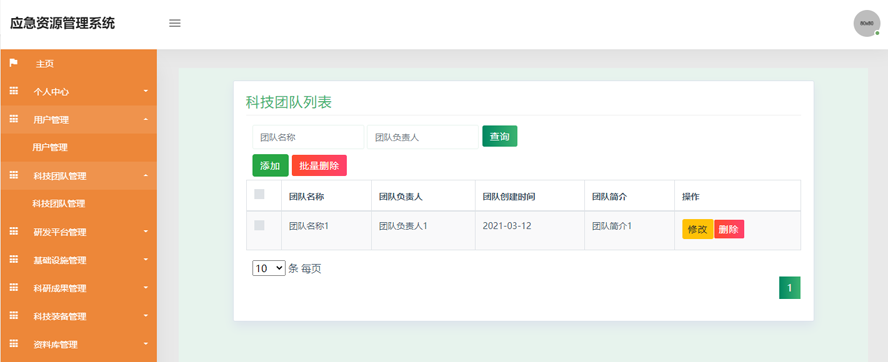Click 团队负责人 column header
Viewport: 888px width, 362px height.
(x=400, y=197)
